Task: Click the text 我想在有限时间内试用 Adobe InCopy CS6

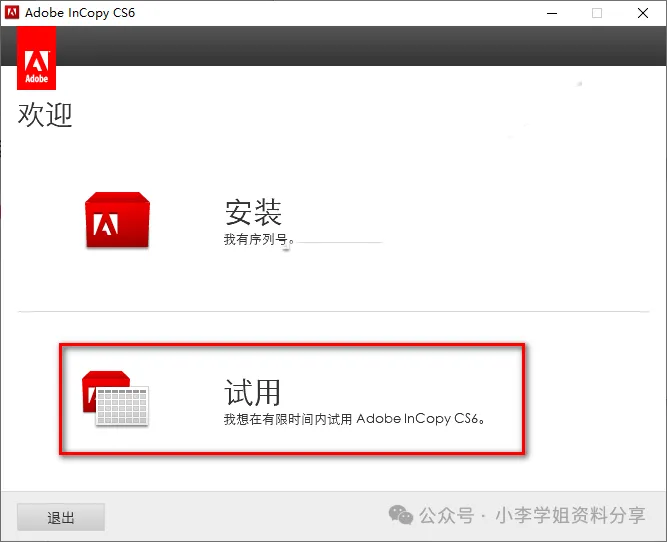Action: point(354,419)
